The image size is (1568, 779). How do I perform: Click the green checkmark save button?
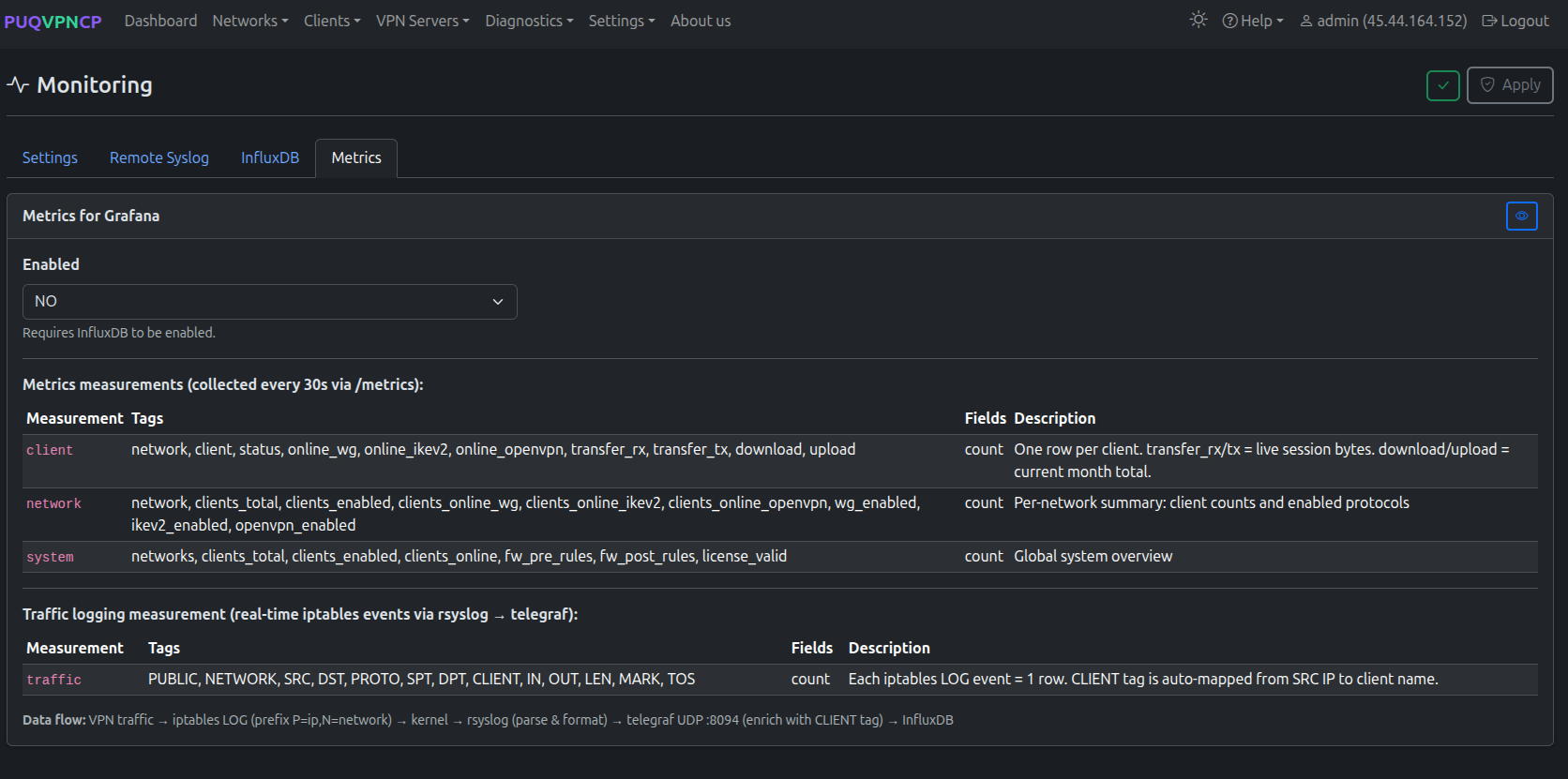1443,85
